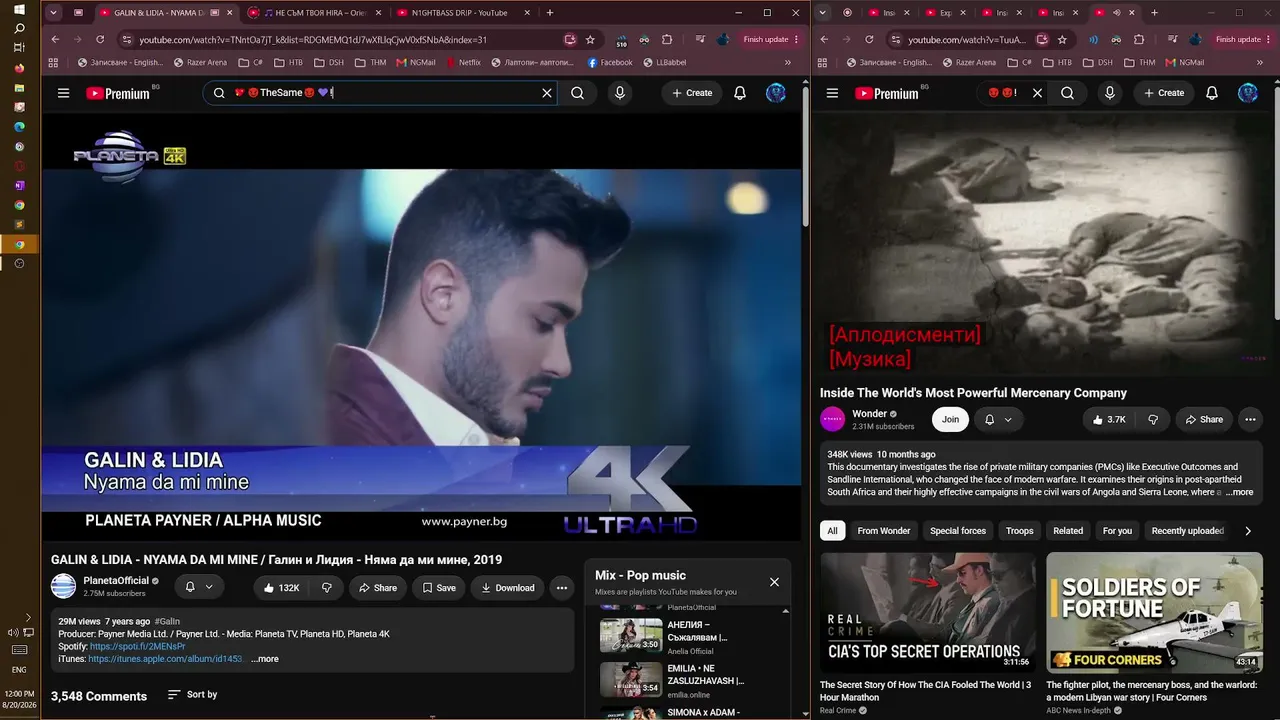Close the Mix - Pop music panel
The image size is (1280, 720).
pyautogui.click(x=774, y=582)
